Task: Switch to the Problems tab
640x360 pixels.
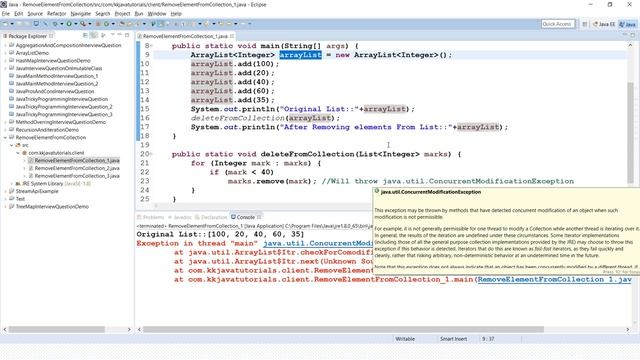Action: click(151, 217)
